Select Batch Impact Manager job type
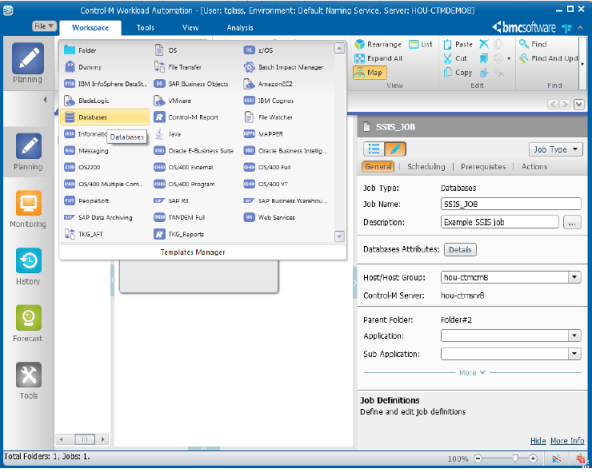Viewport: 592px width, 472px height. tap(284, 67)
